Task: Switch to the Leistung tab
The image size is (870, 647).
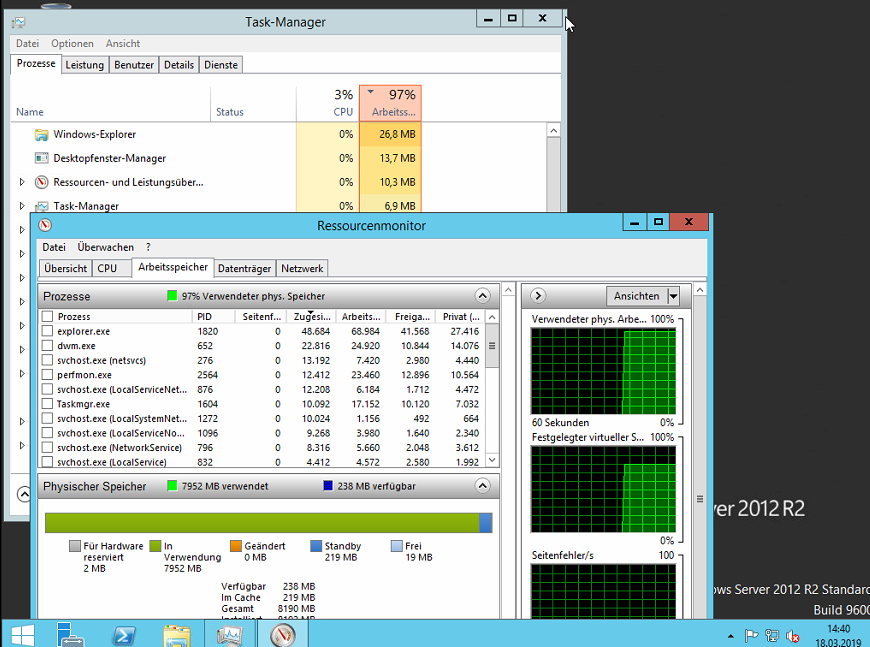Action: [84, 65]
